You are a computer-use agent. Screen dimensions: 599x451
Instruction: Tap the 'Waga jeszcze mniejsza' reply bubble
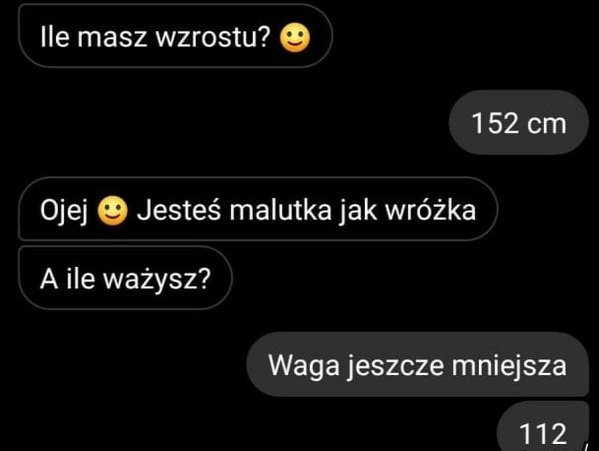click(418, 364)
